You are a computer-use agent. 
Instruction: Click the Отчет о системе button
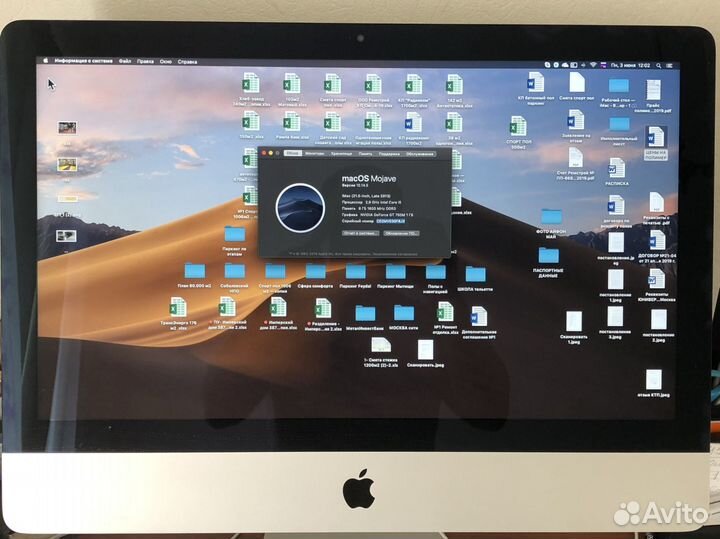(x=360, y=233)
